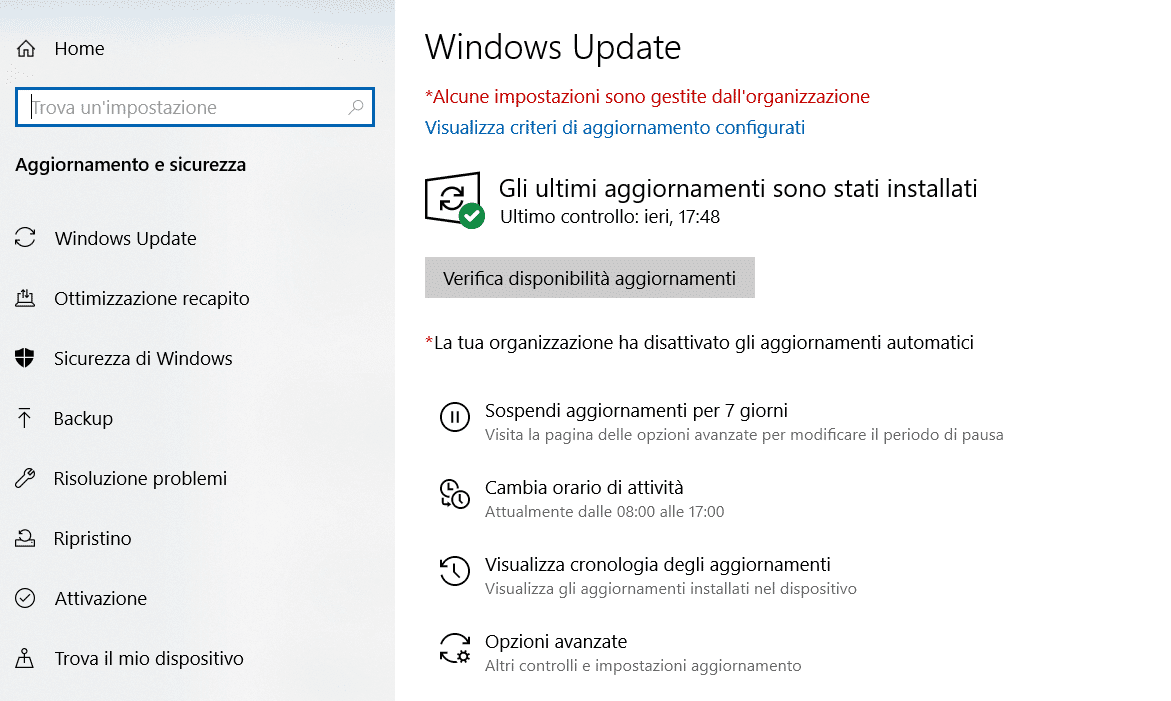
Task: Click the search magnifier icon
Action: tap(356, 108)
